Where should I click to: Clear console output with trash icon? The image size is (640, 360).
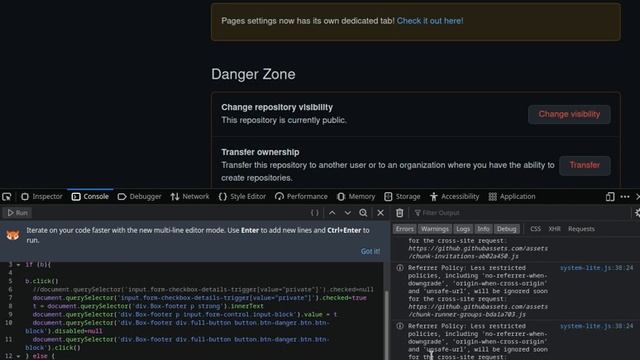tap(400, 213)
